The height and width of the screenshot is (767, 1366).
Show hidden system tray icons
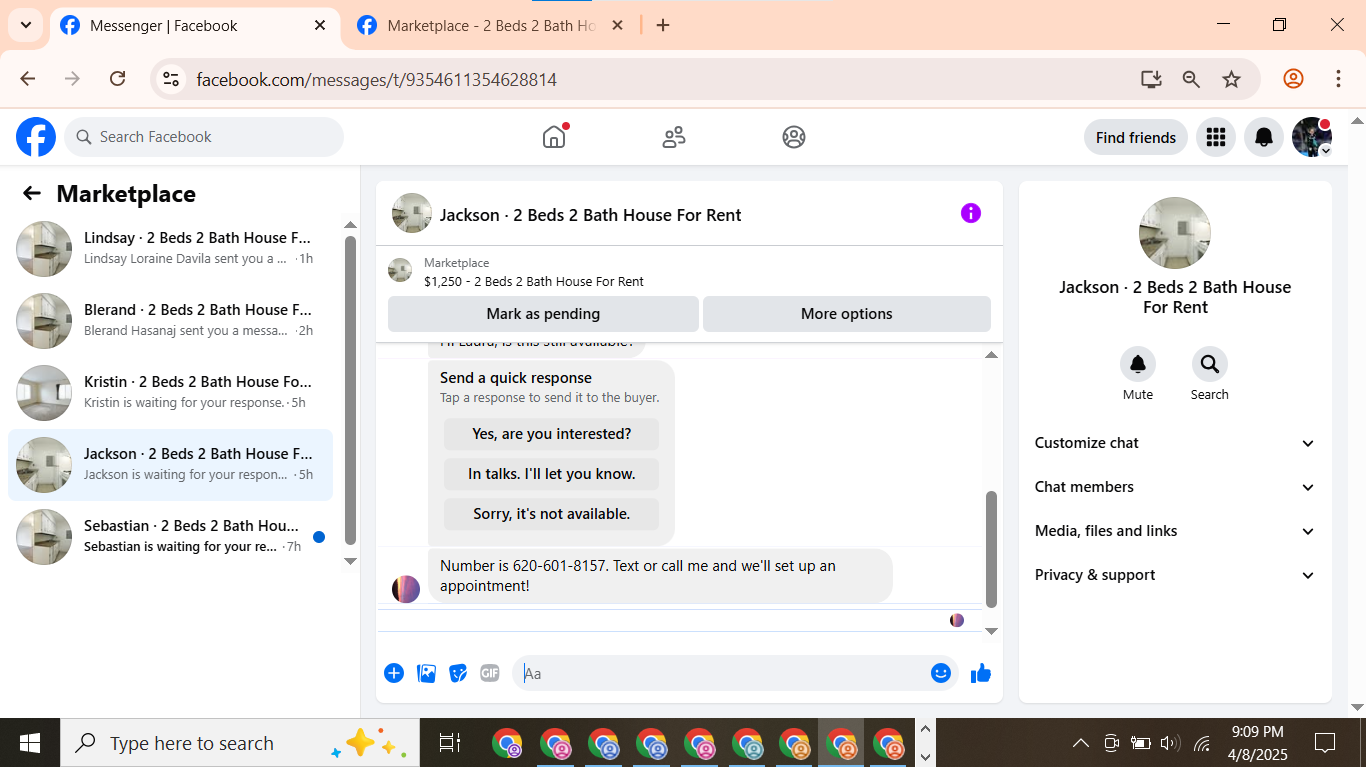1081,743
